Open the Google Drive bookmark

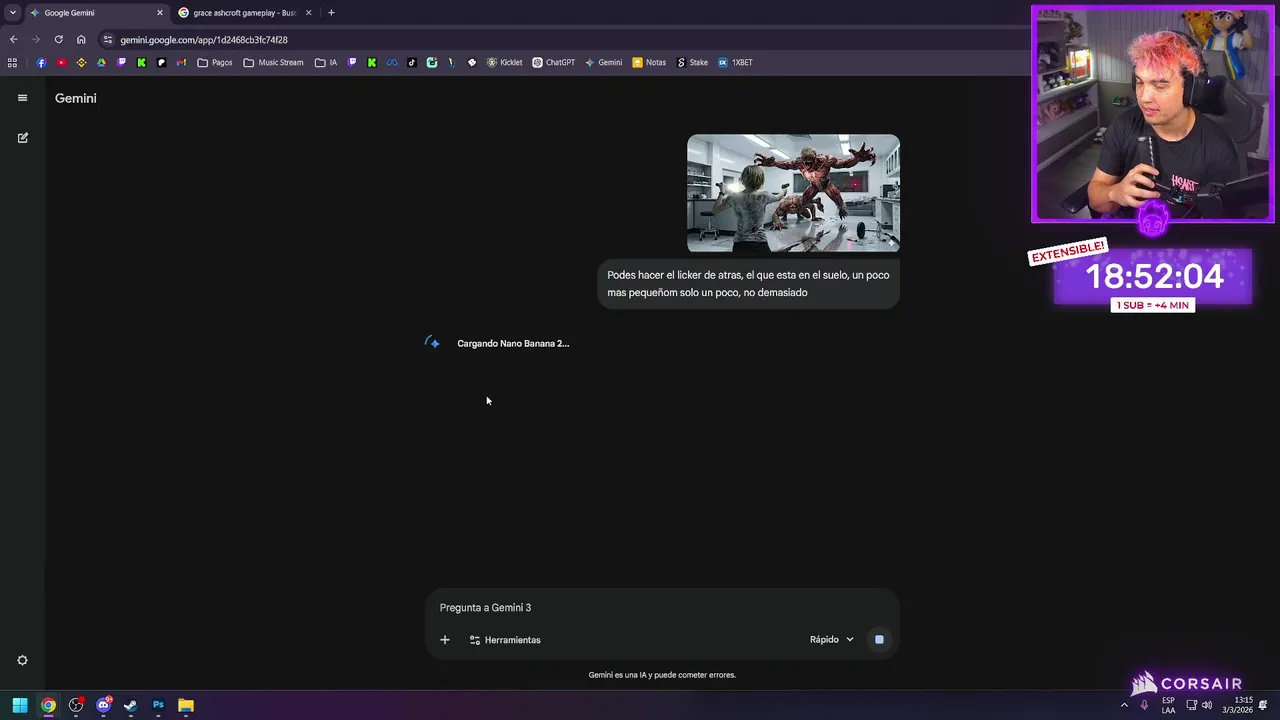coord(101,62)
